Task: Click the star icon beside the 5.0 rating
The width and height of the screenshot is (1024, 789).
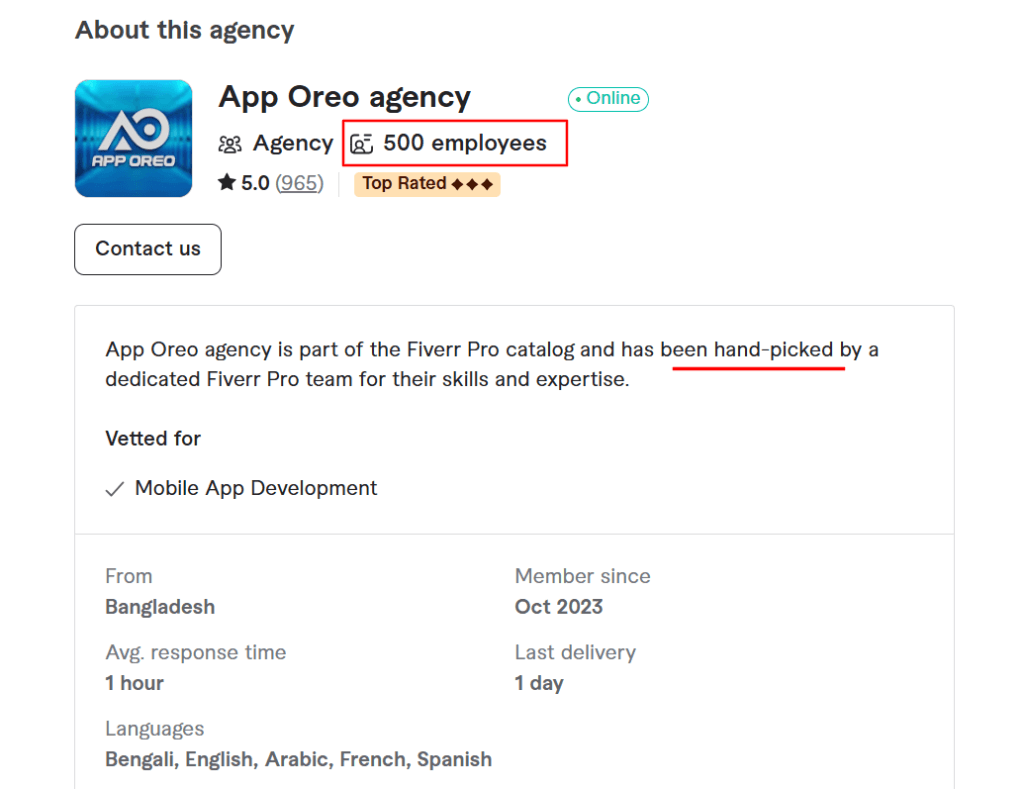Action: click(x=227, y=183)
